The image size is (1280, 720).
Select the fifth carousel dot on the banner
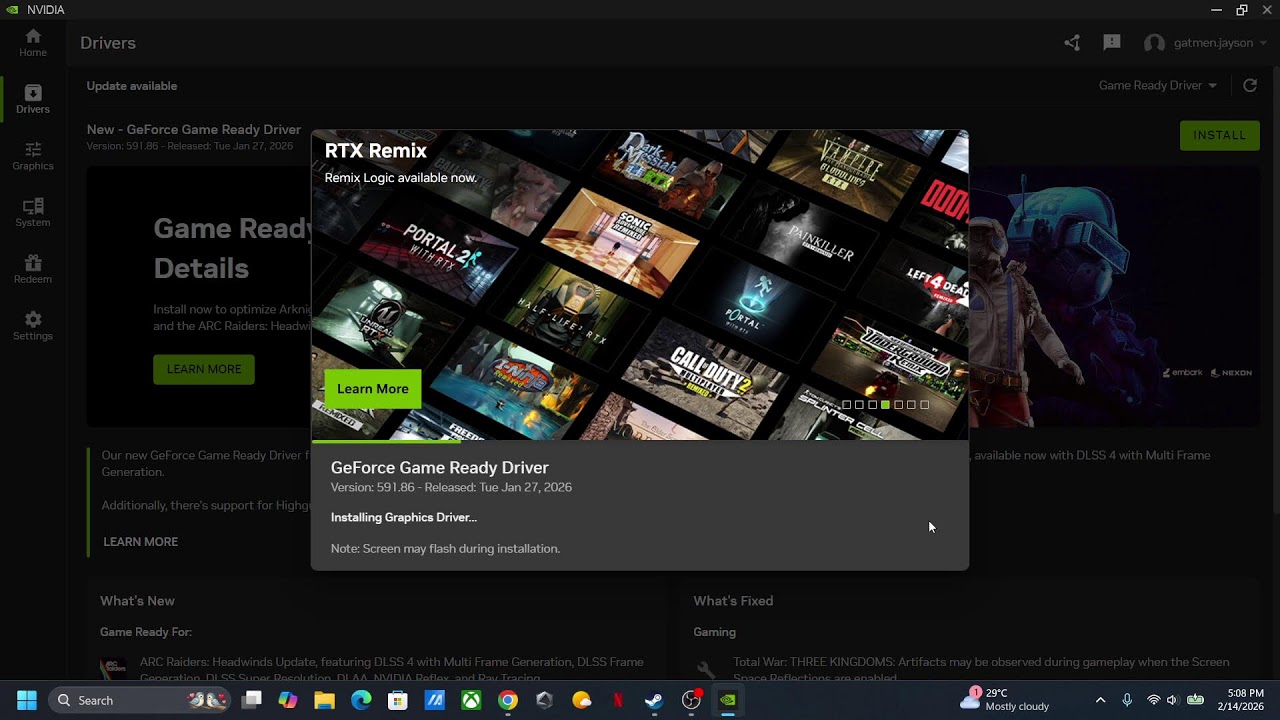click(898, 405)
